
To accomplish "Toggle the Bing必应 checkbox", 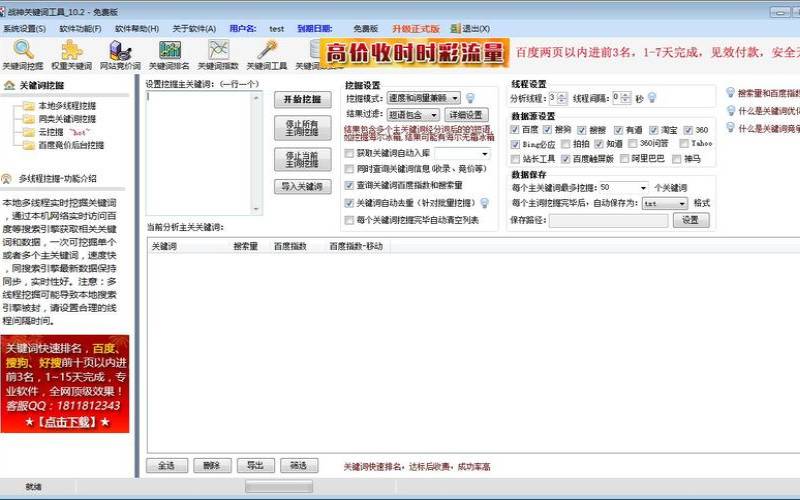I will click(515, 144).
